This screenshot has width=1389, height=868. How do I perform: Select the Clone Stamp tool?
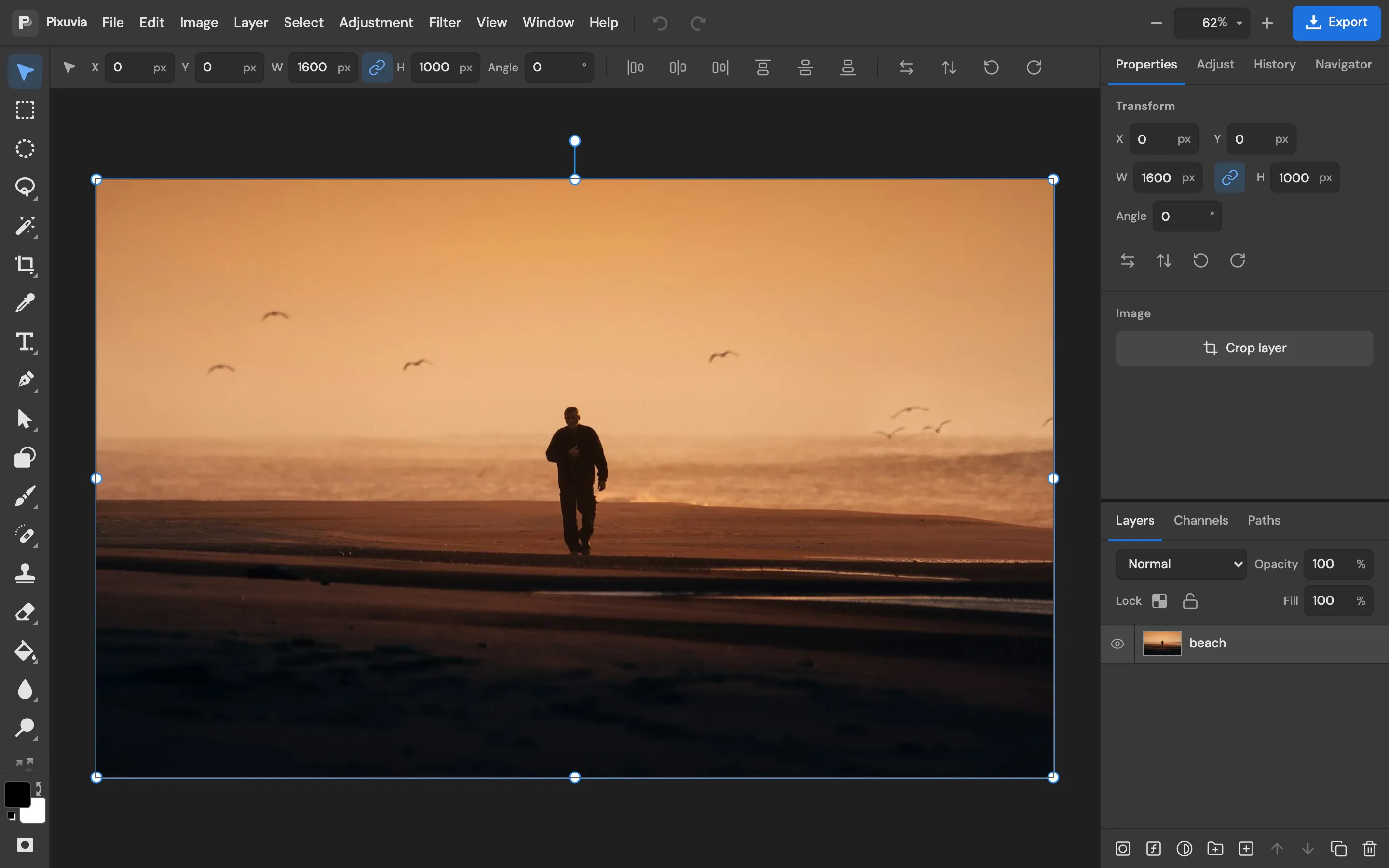point(25,573)
